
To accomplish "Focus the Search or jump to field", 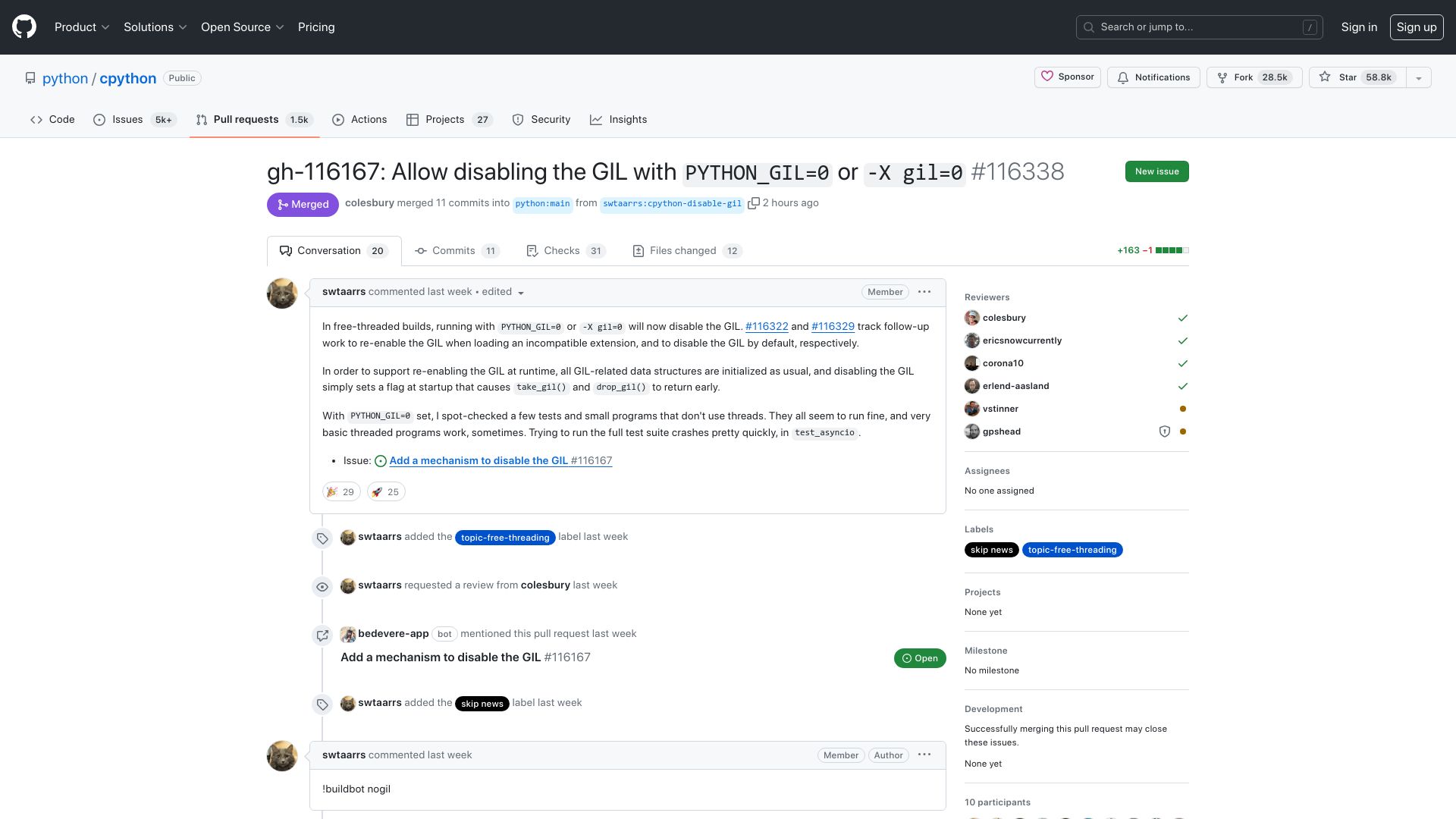I will pos(1200,27).
